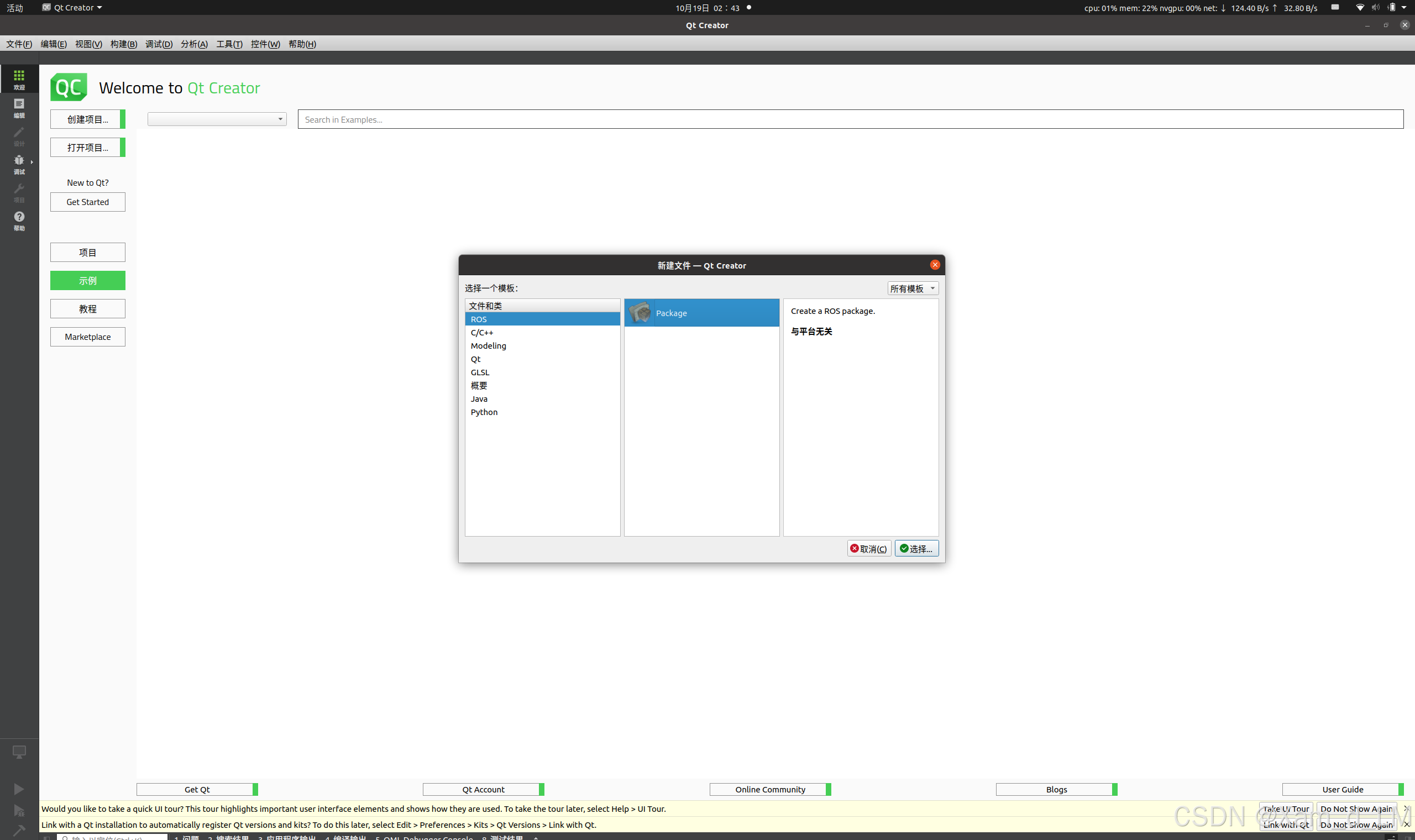Open the 工具(T) menu

pyautogui.click(x=229, y=44)
